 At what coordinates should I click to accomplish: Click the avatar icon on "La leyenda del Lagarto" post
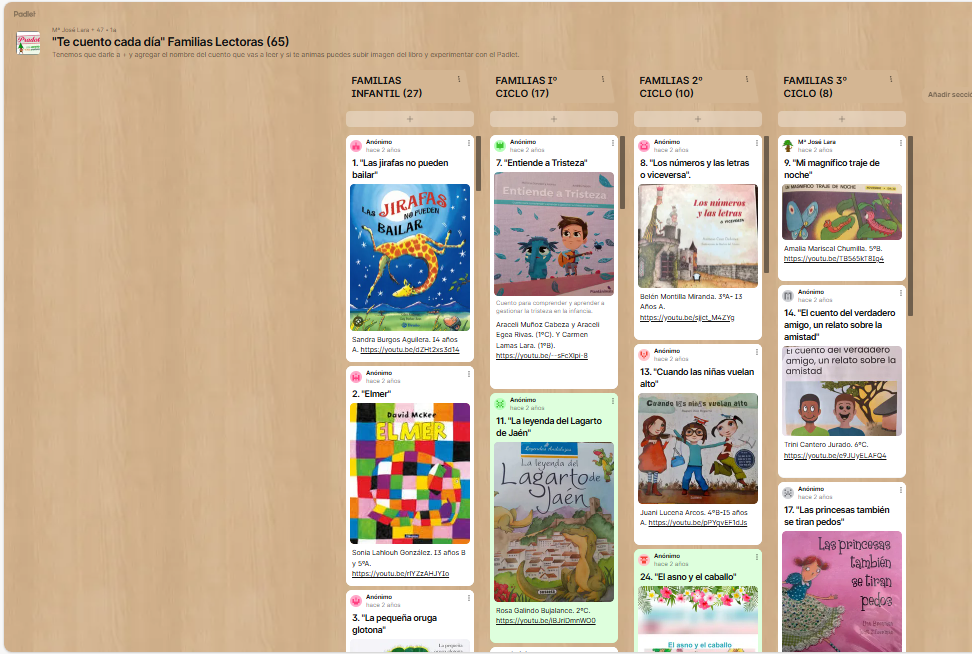[x=500, y=403]
